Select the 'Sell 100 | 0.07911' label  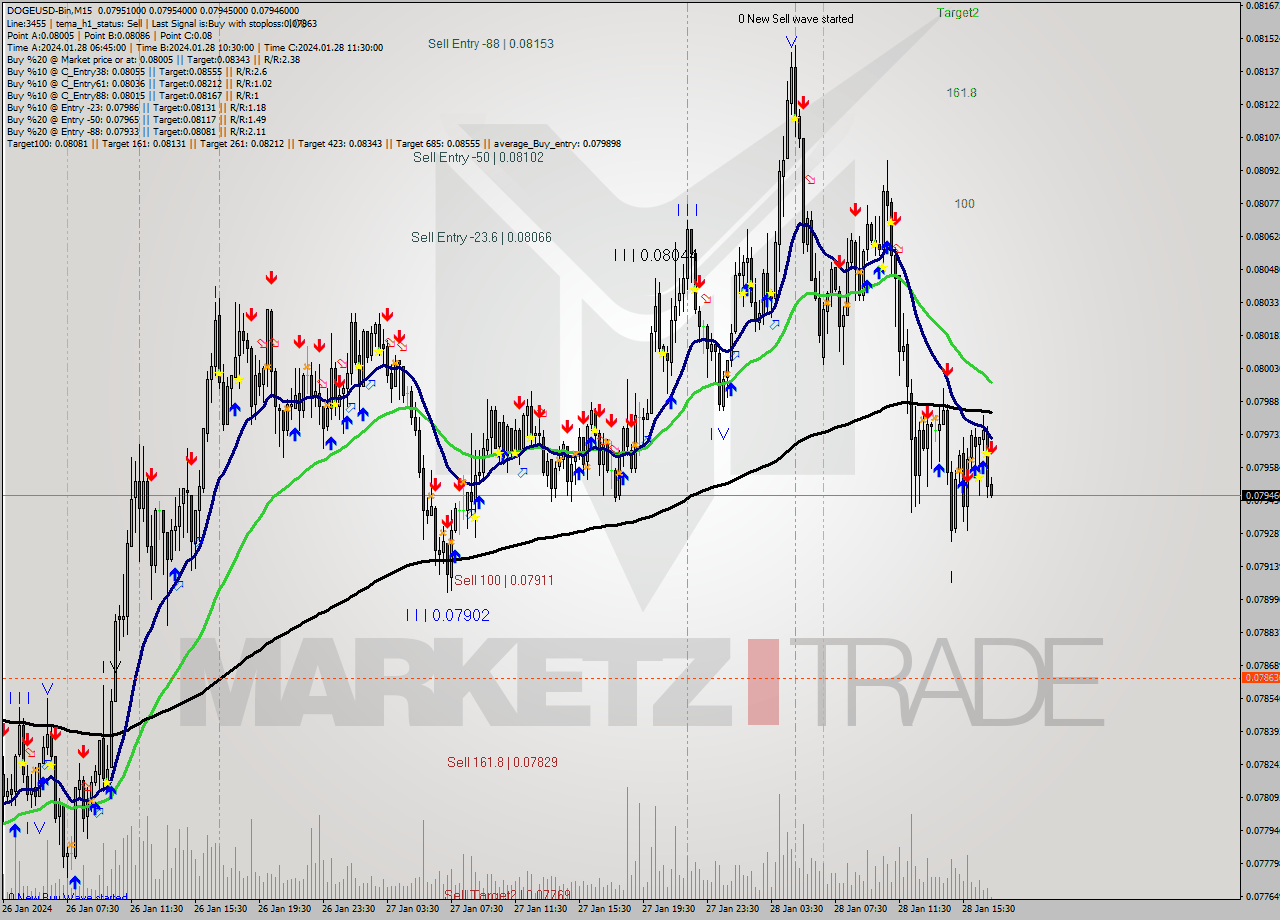tap(504, 580)
